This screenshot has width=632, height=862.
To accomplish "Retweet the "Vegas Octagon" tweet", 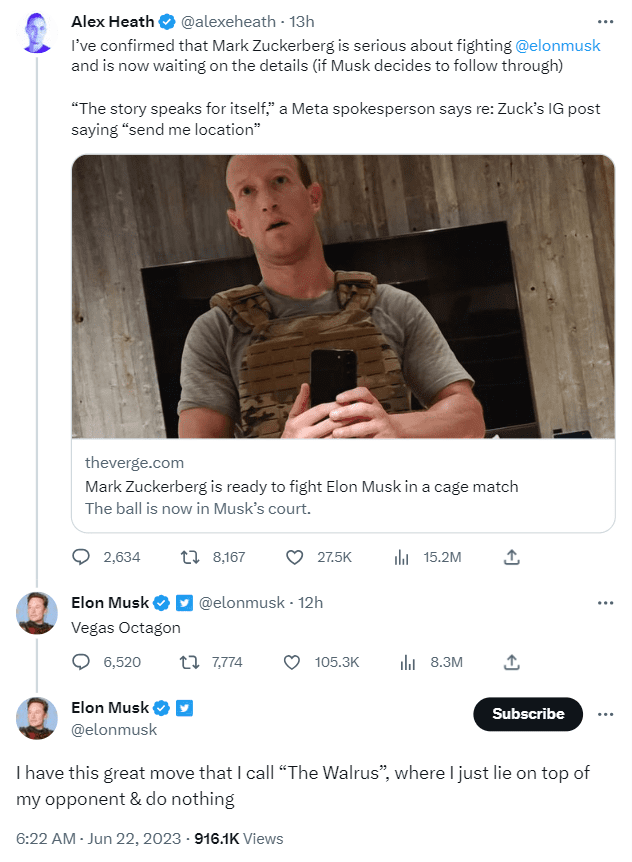I will [x=189, y=662].
